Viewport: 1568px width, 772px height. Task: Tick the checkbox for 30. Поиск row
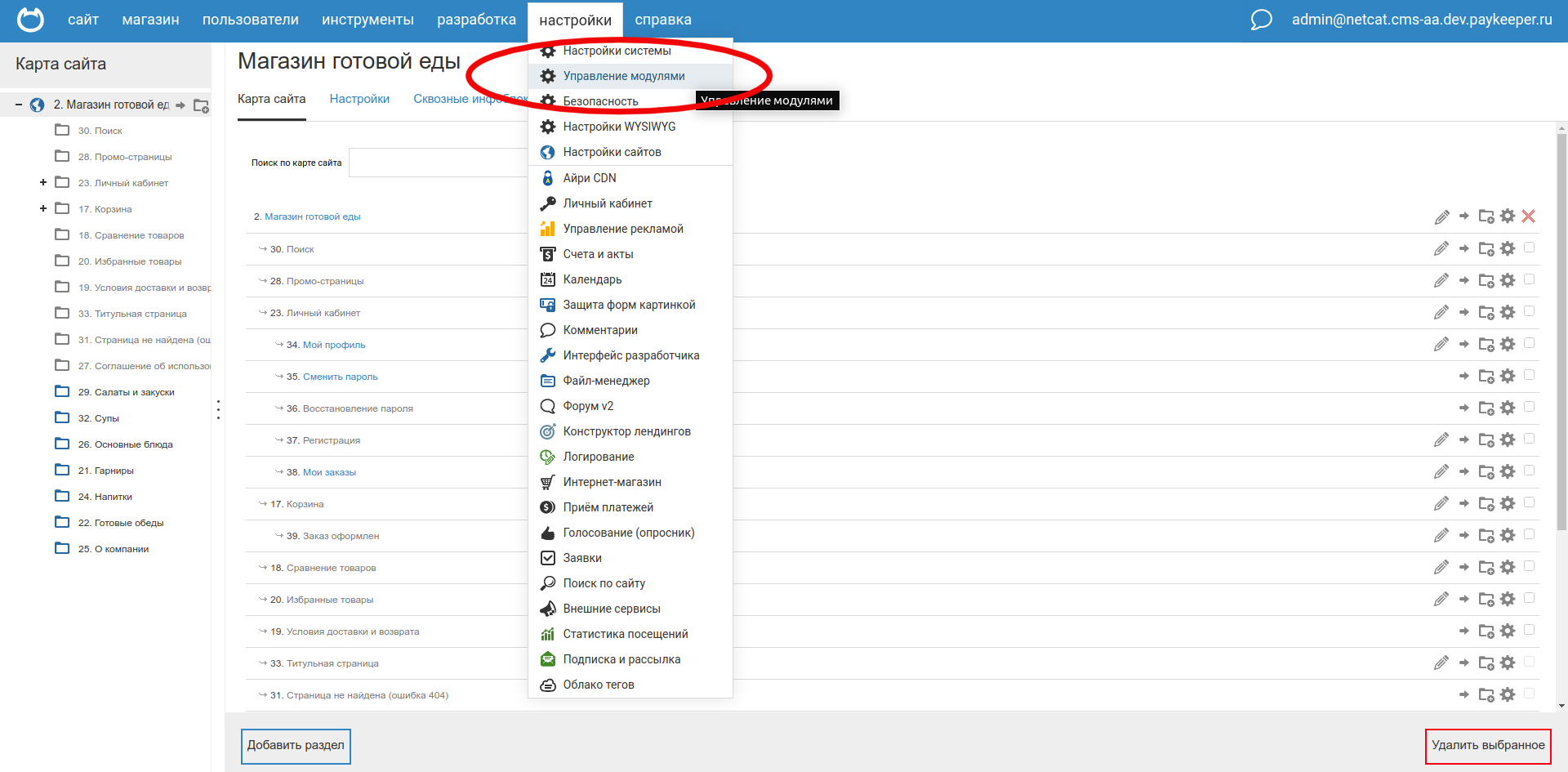[1530, 248]
